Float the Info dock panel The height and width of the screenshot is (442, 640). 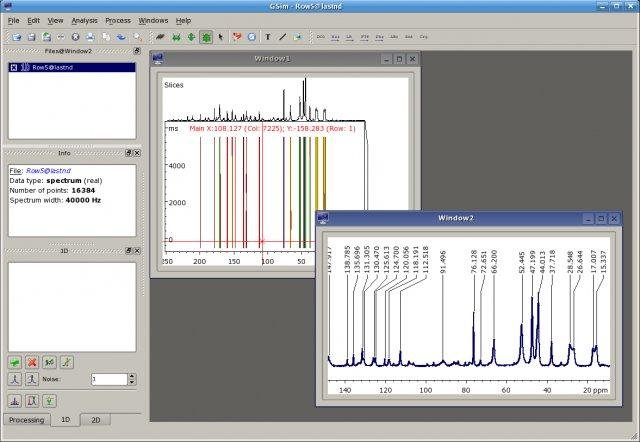[130, 153]
